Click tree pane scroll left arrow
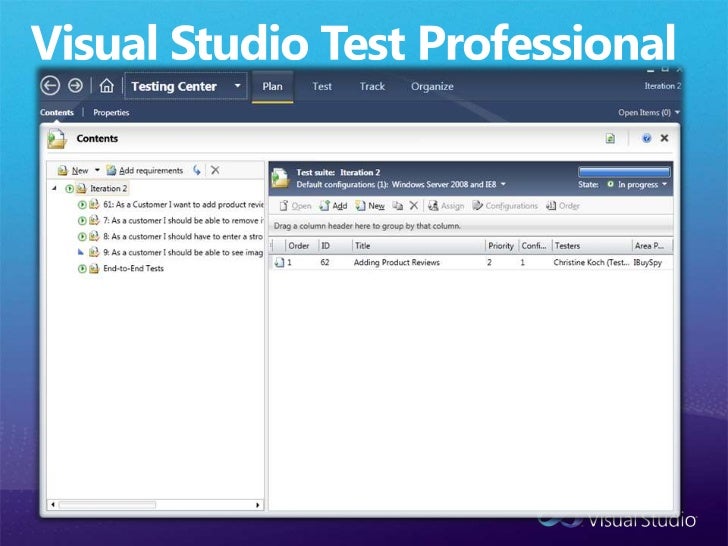 pos(53,505)
